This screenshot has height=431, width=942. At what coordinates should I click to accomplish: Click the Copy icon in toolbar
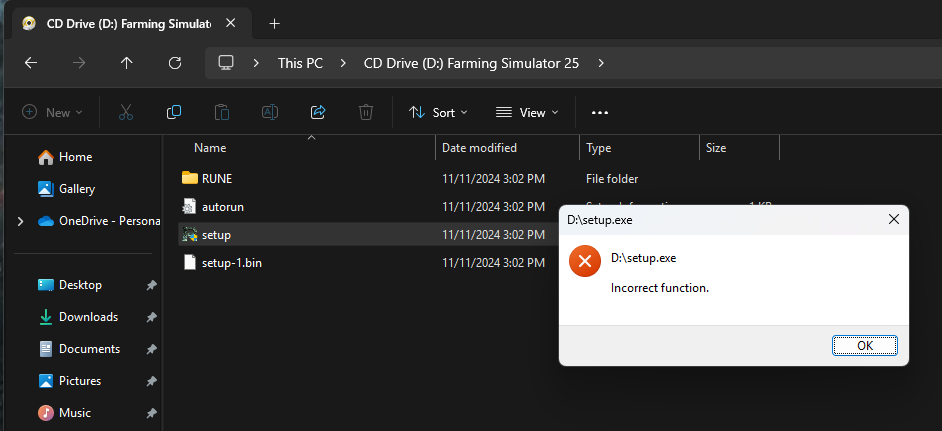pos(174,112)
